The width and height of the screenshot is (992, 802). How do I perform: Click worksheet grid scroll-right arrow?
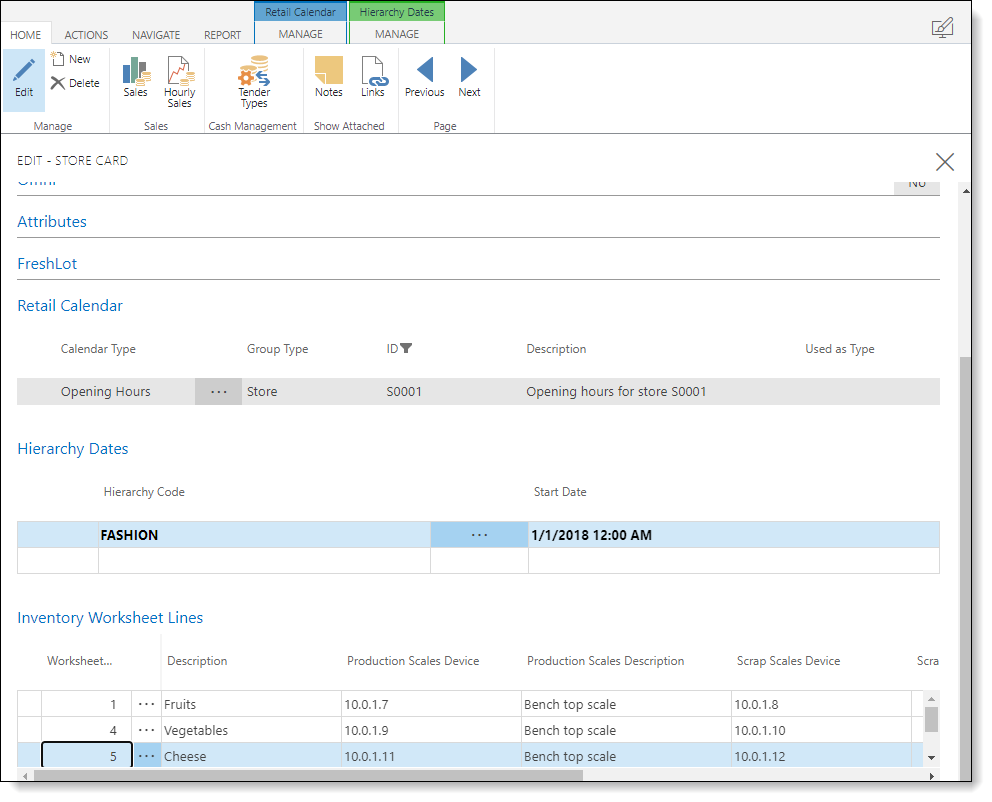932,776
